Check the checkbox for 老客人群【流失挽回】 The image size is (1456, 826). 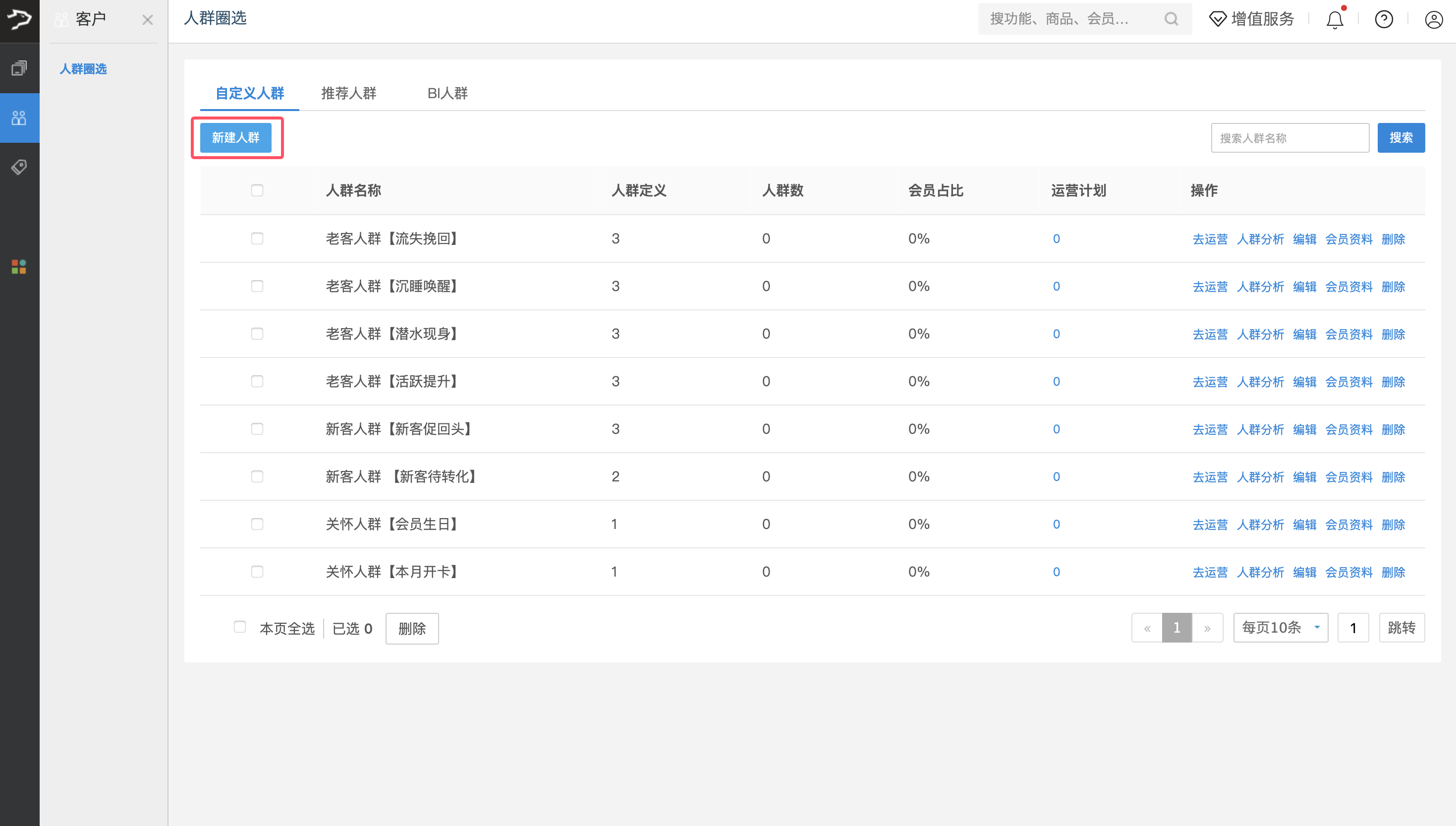tap(257, 238)
